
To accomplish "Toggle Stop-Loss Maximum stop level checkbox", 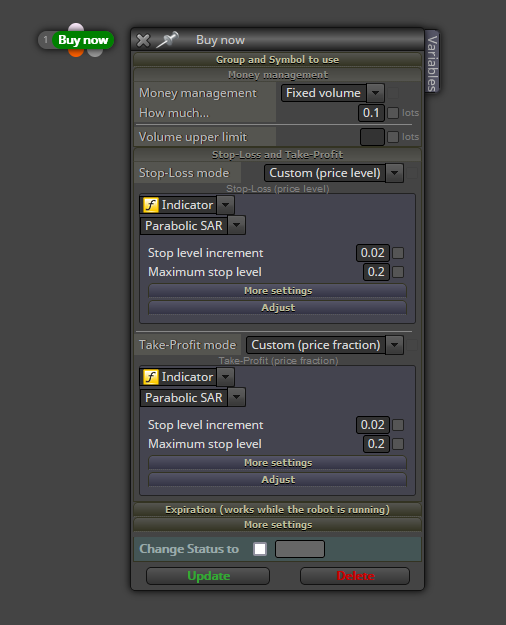I will (x=398, y=272).
